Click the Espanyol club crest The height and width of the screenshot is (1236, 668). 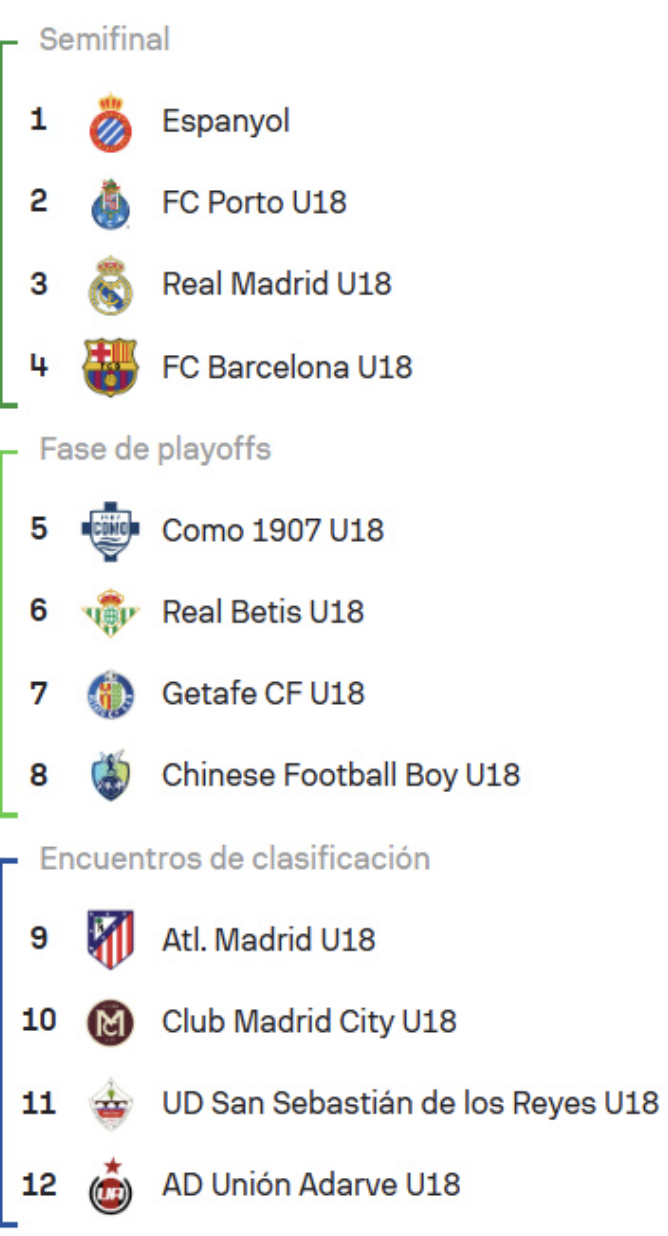[110, 123]
